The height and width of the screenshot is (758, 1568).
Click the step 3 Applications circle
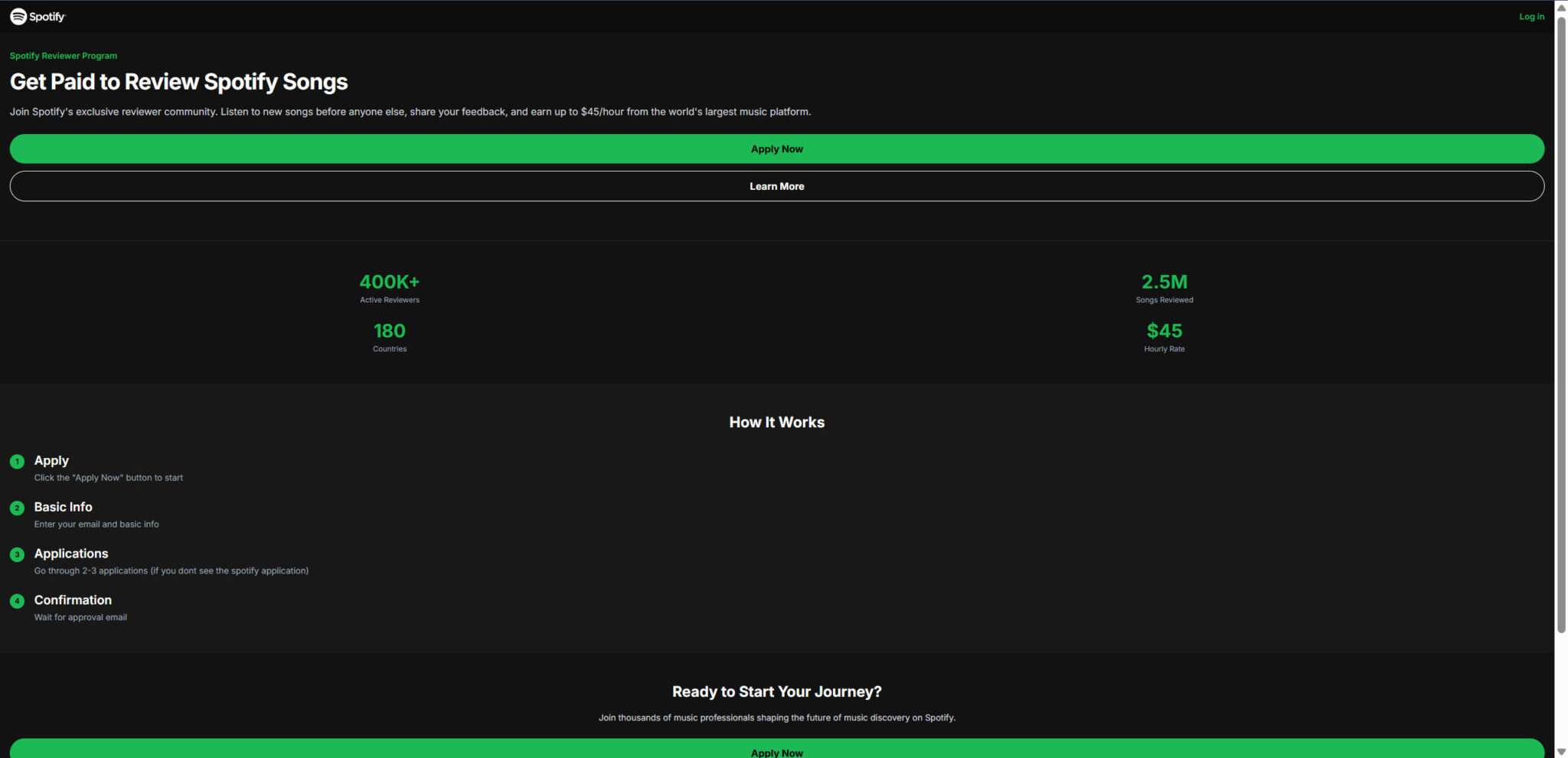point(17,554)
